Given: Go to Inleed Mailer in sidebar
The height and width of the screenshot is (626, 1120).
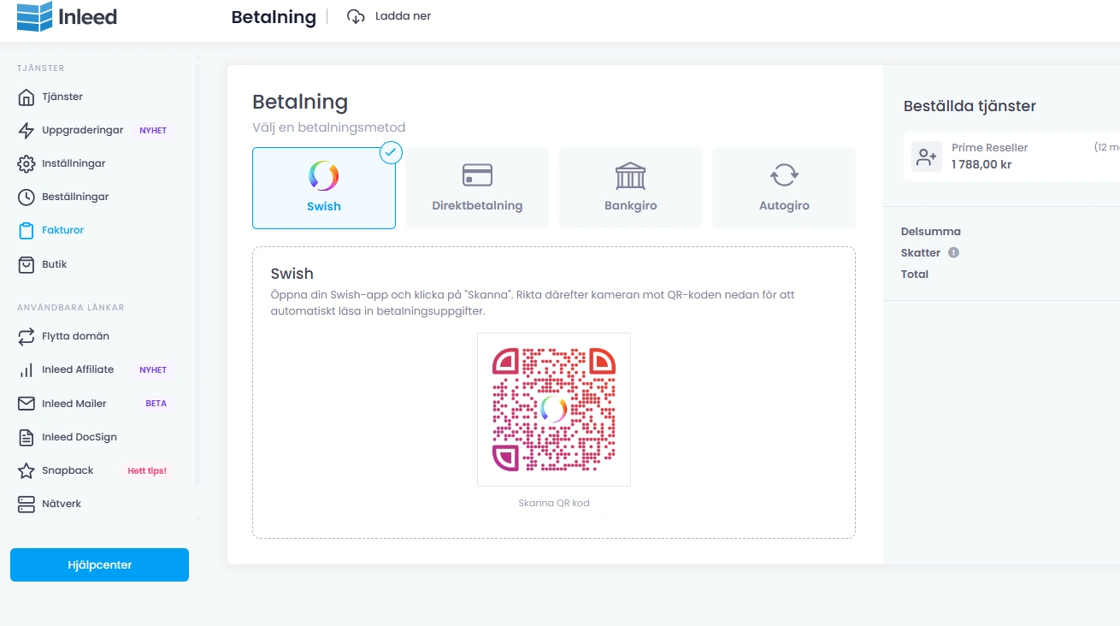Looking at the screenshot, I should point(74,404).
